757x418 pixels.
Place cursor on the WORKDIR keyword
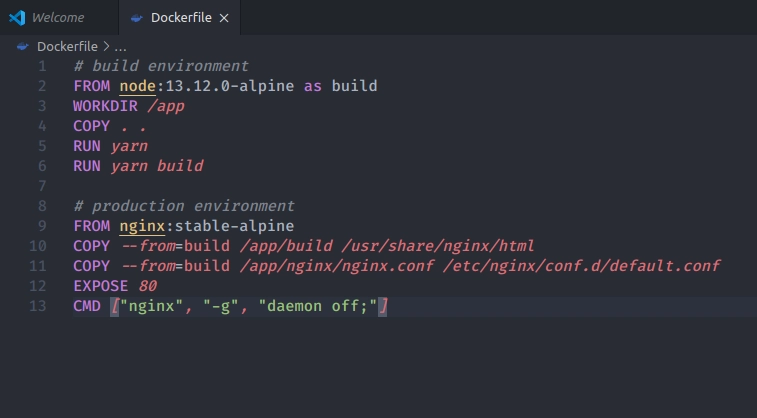[x=105, y=106]
